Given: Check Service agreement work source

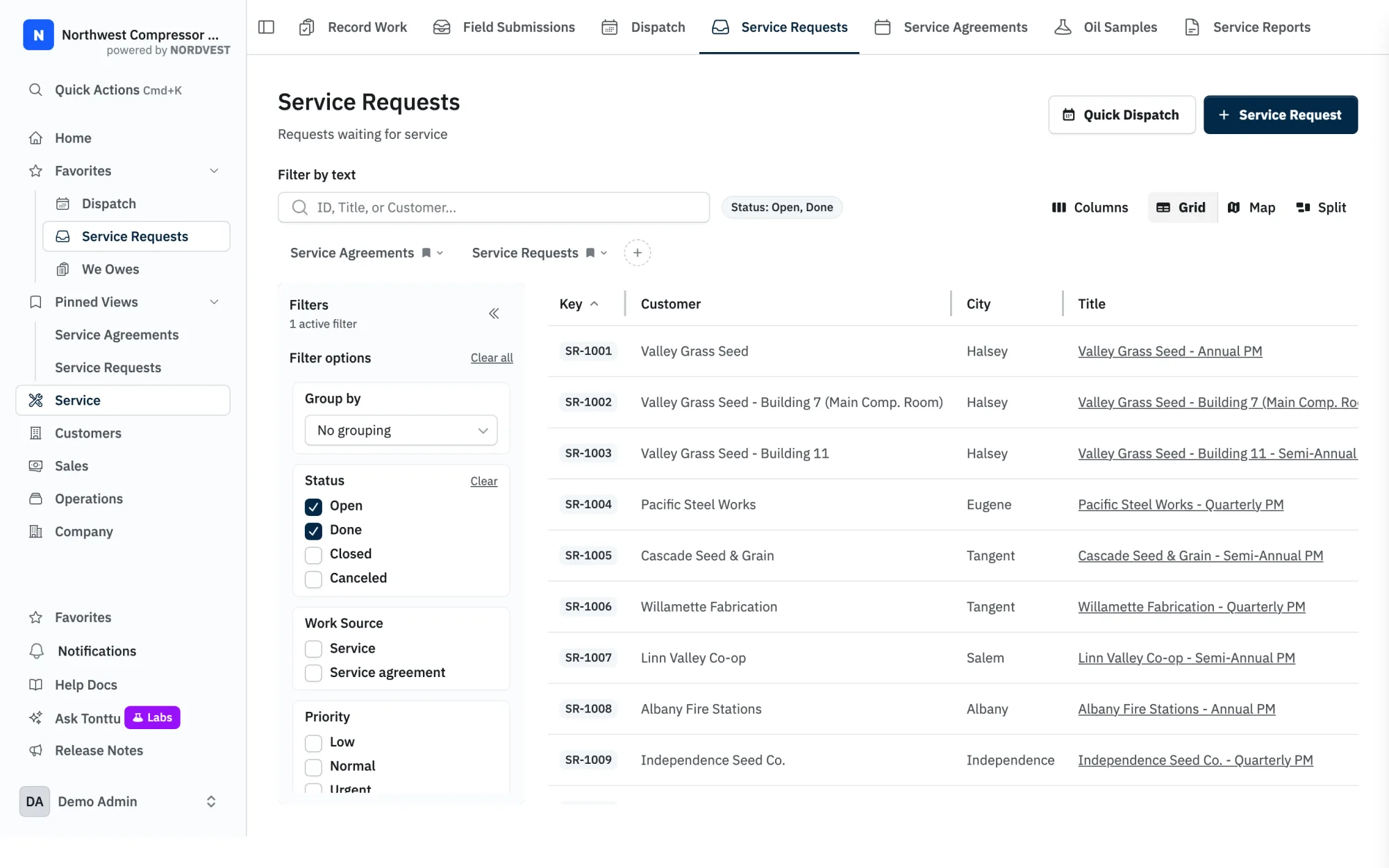Looking at the screenshot, I should tap(313, 673).
